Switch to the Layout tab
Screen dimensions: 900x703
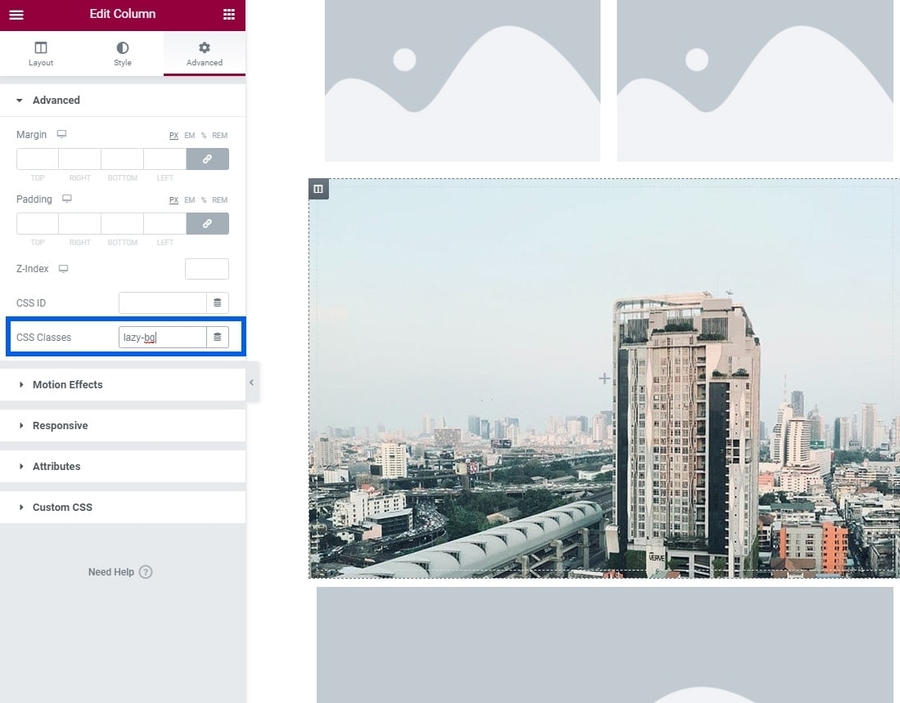(41, 54)
